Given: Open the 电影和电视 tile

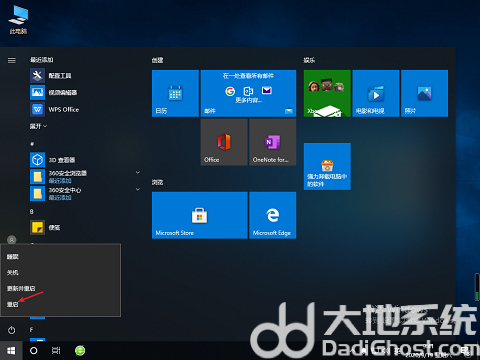Looking at the screenshot, I should coord(376,93).
